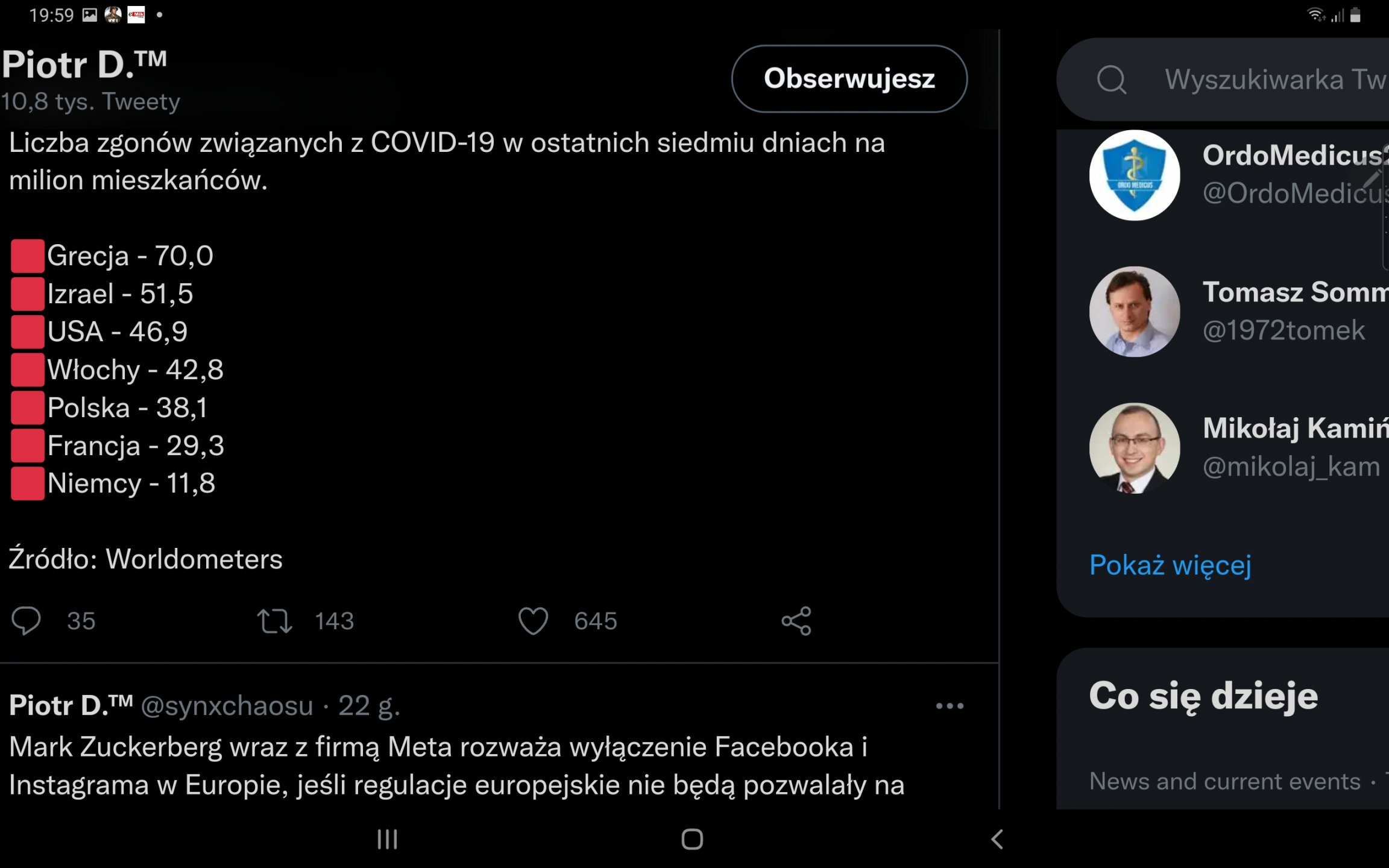Open Mikołaj Kamiński profile picture
Viewport: 1389px width, 868px height.
tap(1135, 448)
